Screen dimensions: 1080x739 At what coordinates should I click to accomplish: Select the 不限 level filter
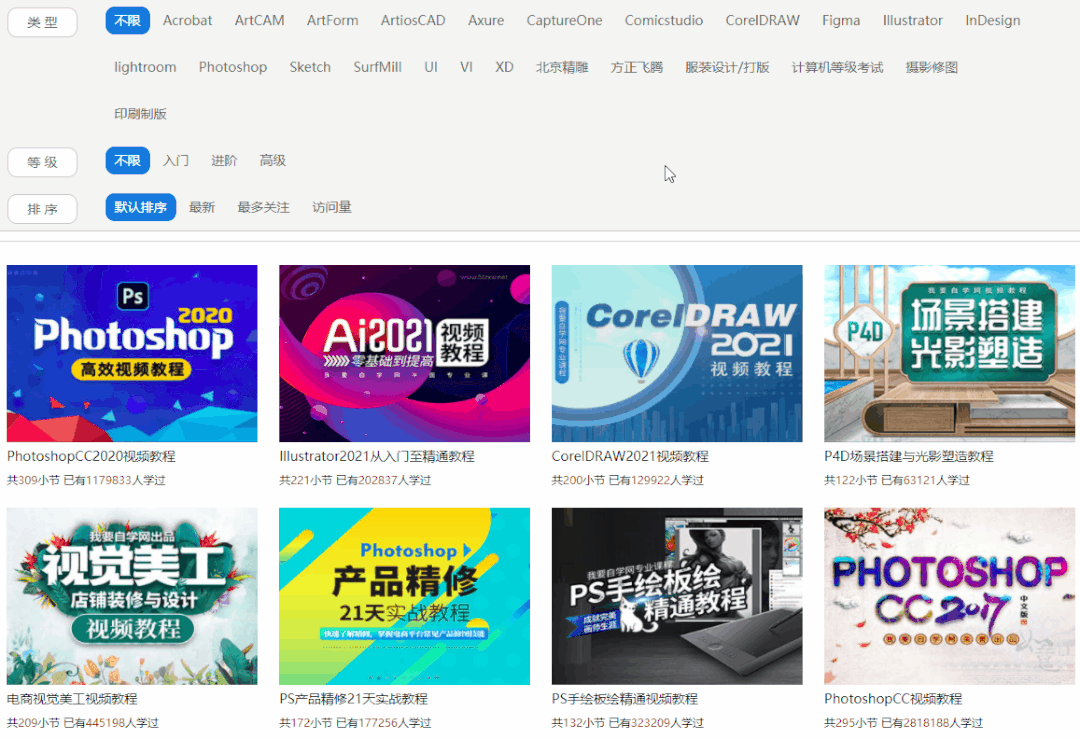(x=127, y=160)
